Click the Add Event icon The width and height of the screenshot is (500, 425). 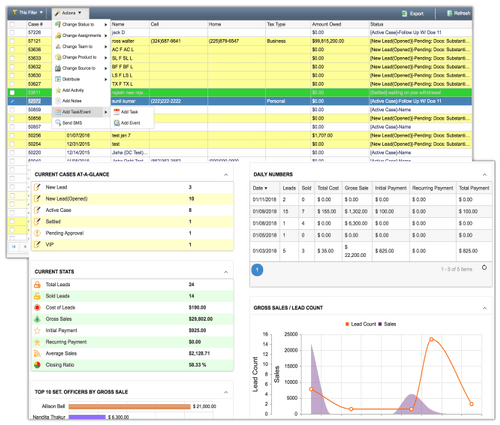point(117,123)
